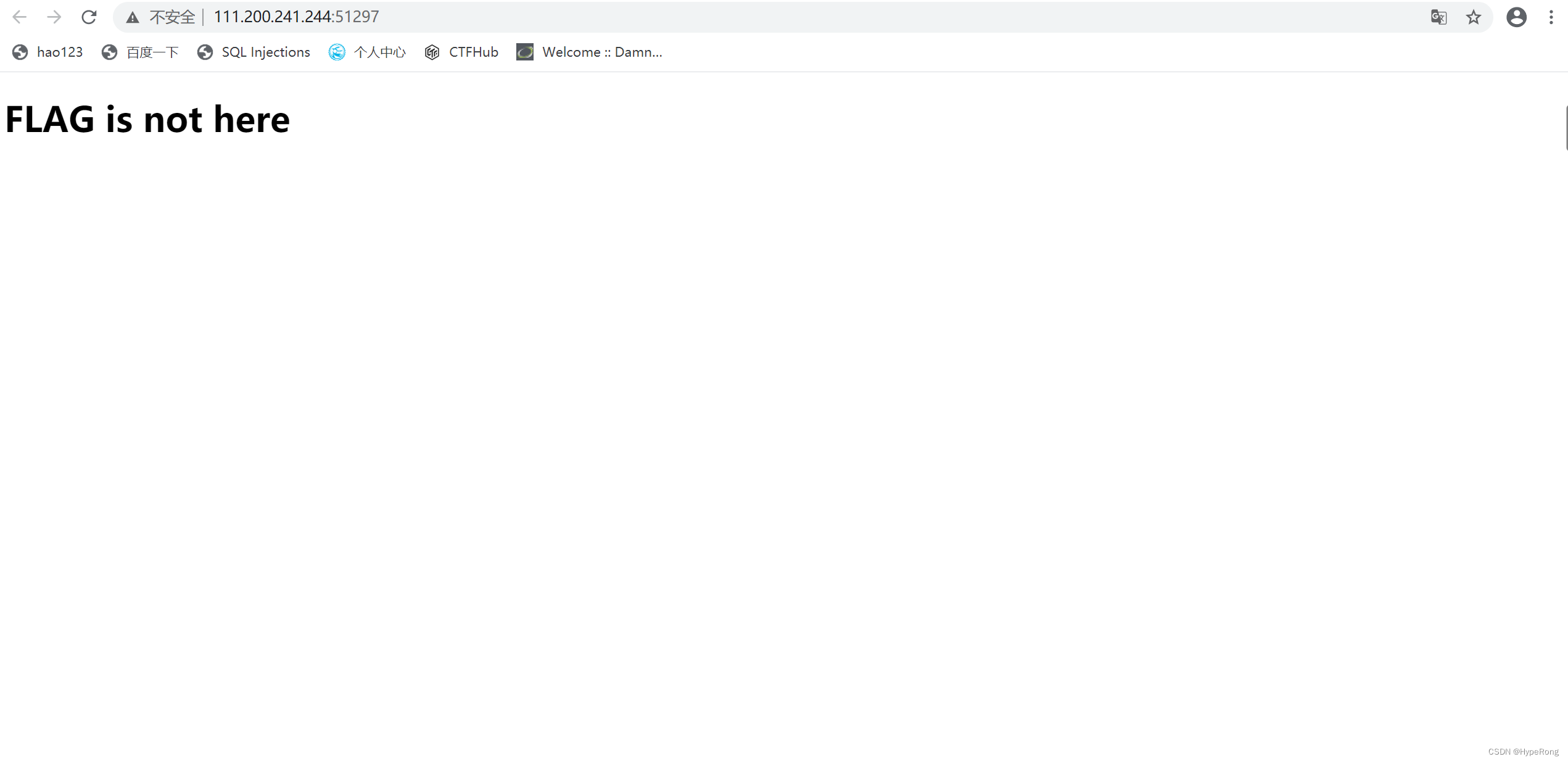The width and height of the screenshot is (1568, 762).
Task: Click the vertical scrollbar thumb
Action: click(1566, 128)
